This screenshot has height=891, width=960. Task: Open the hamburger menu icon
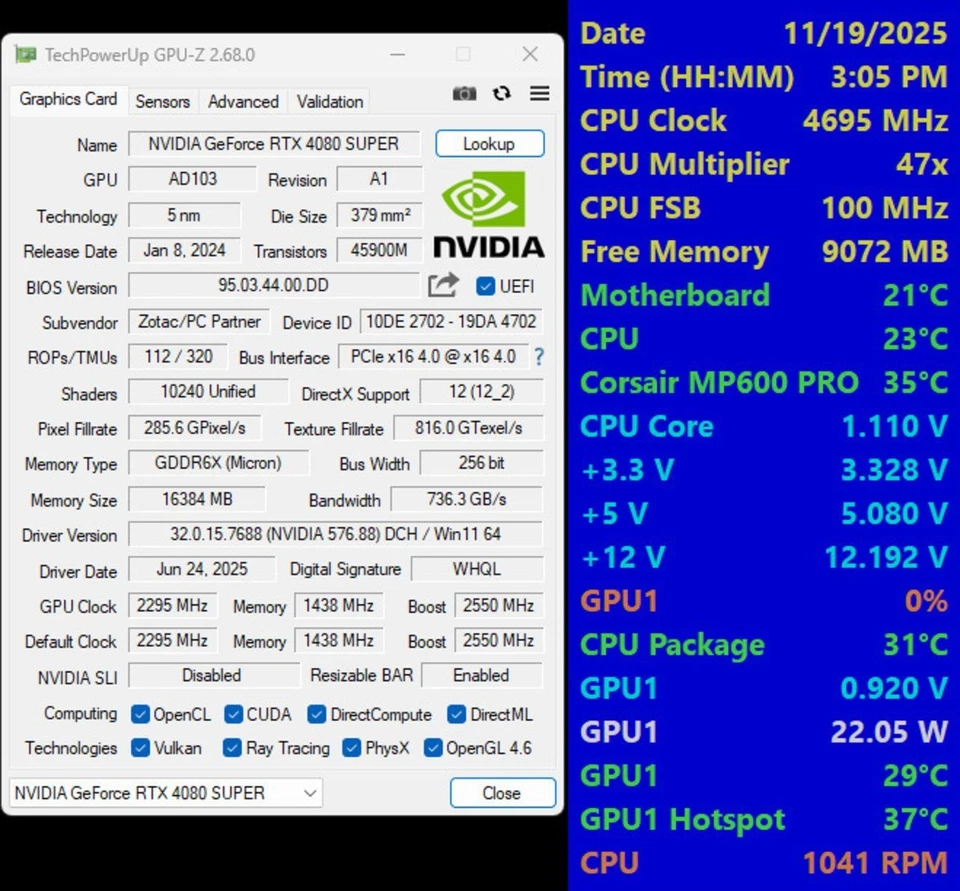539,93
